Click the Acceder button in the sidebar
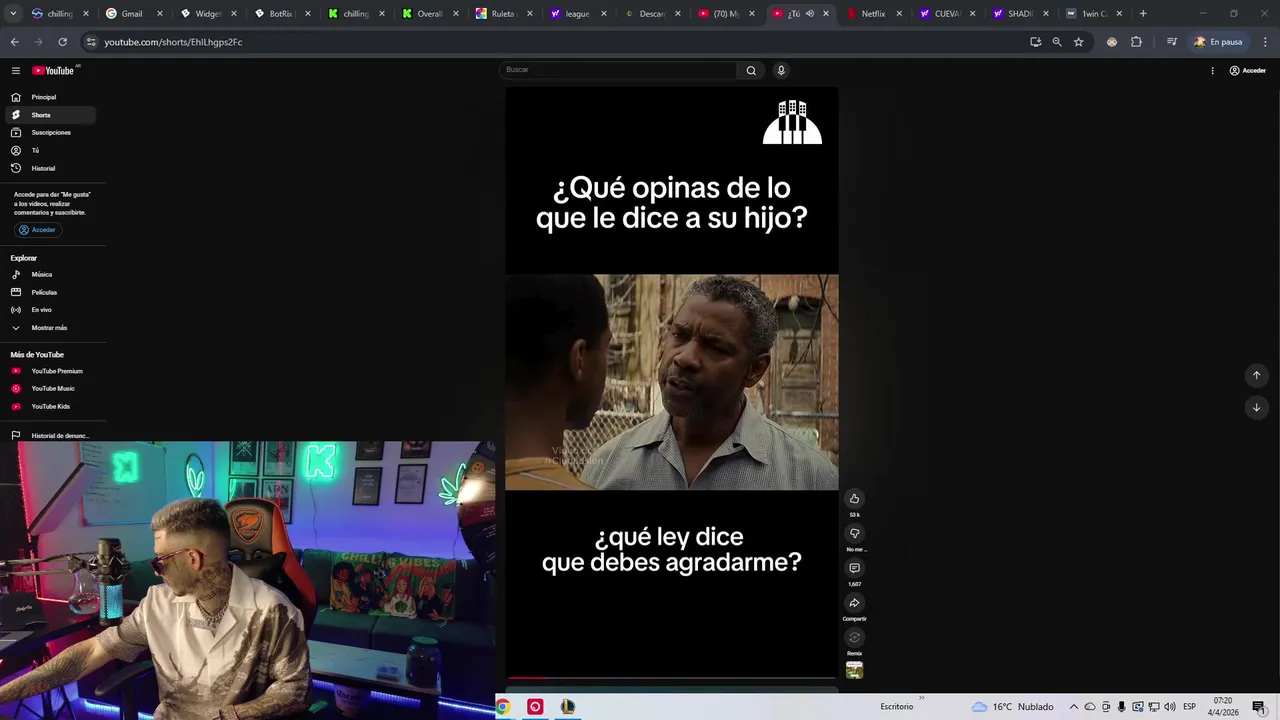The width and height of the screenshot is (1280, 720). (x=38, y=230)
